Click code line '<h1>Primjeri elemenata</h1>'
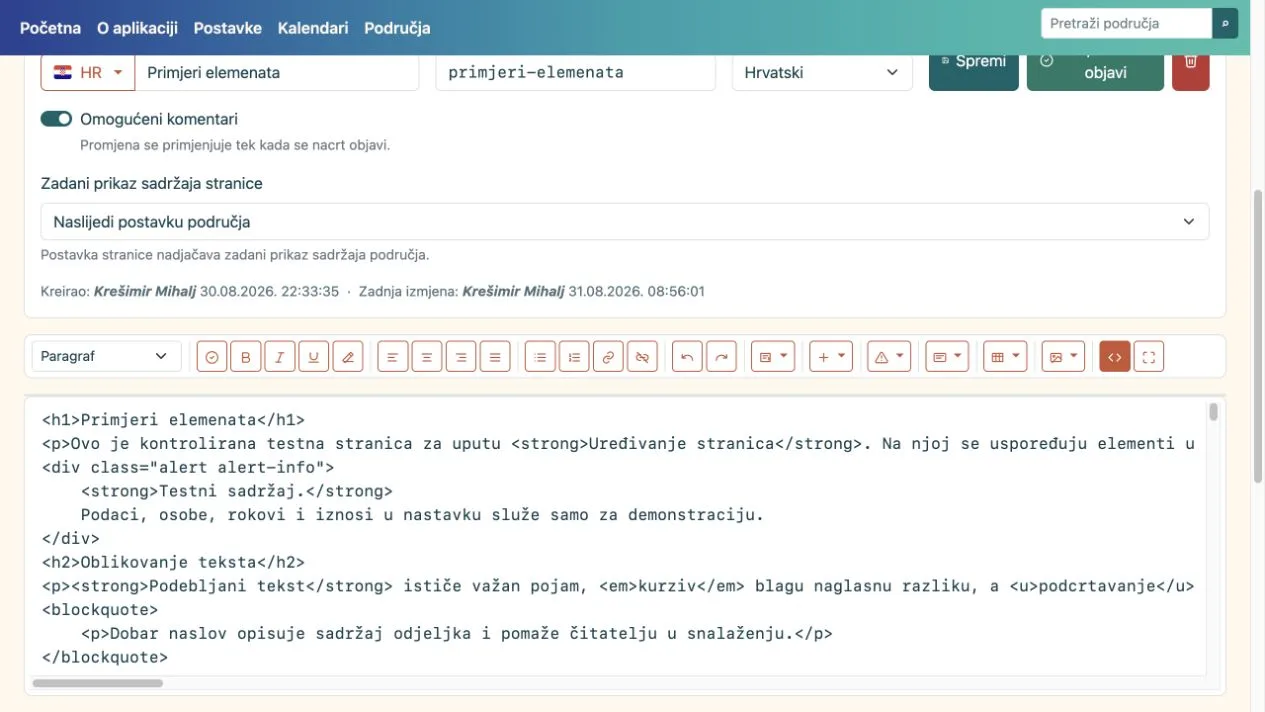This screenshot has width=1265, height=712. pyautogui.click(x=173, y=420)
